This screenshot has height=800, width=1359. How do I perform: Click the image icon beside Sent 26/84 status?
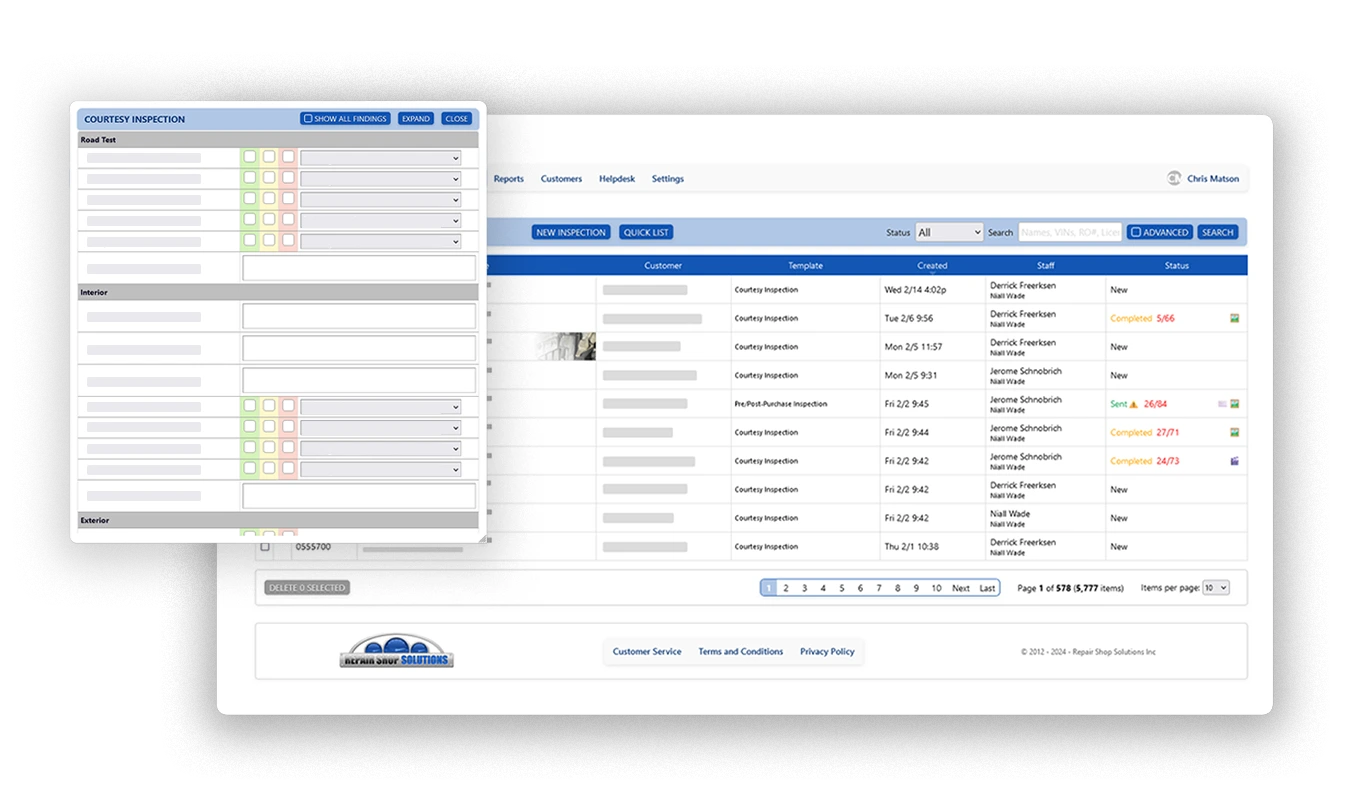point(1235,403)
